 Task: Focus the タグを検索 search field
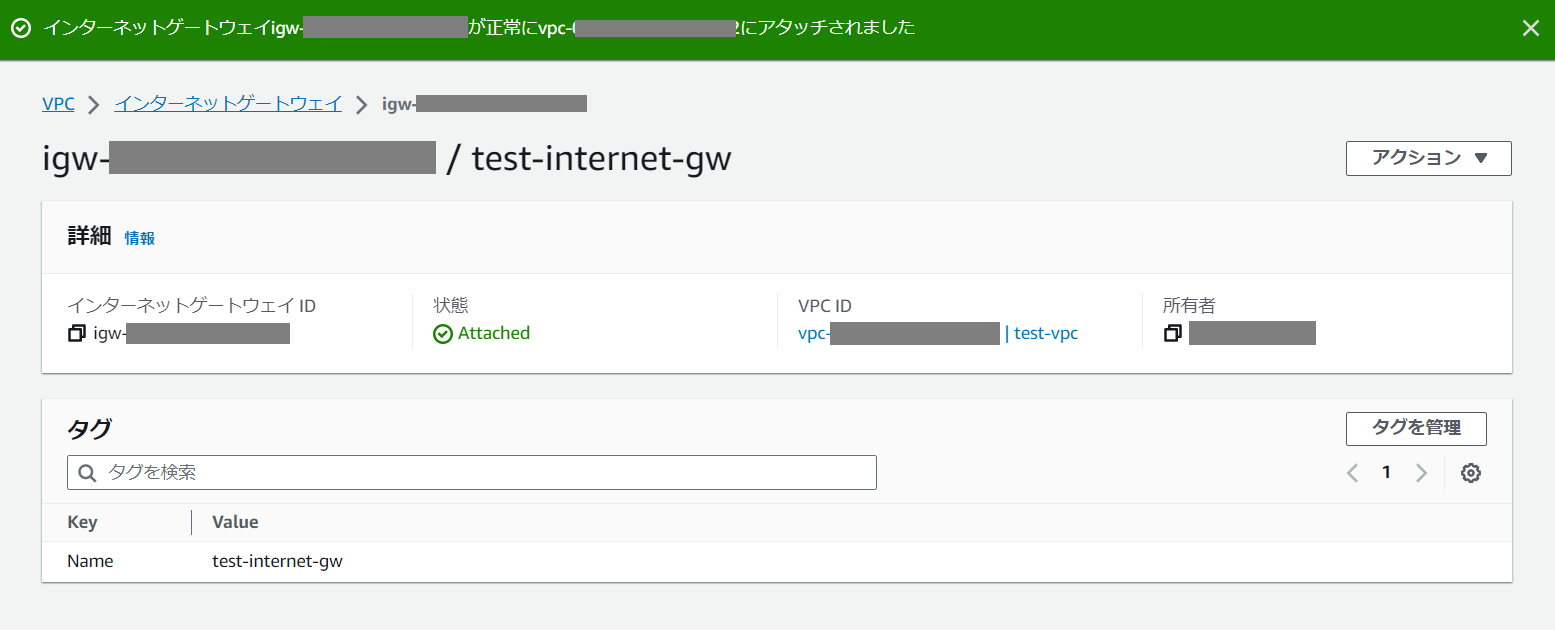tap(480, 473)
